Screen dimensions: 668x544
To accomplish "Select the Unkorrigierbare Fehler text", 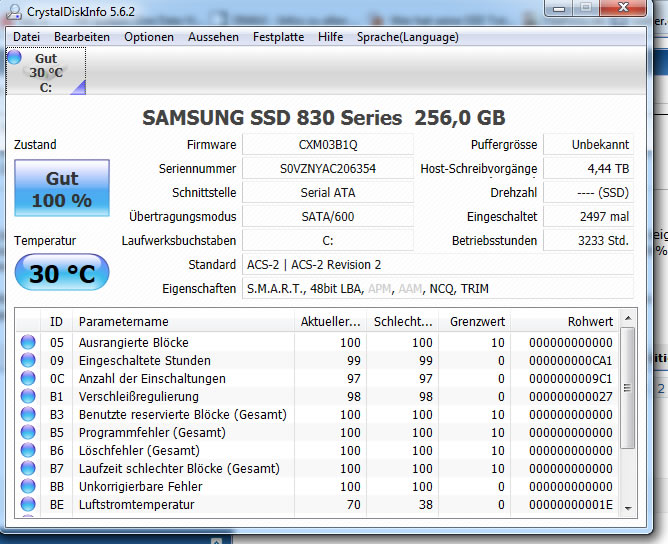I will tap(141, 486).
